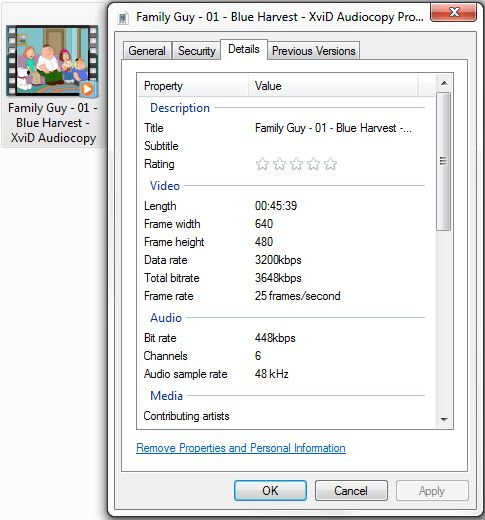Click the Apply button
Screen dimensions: 485x520
click(x=432, y=490)
